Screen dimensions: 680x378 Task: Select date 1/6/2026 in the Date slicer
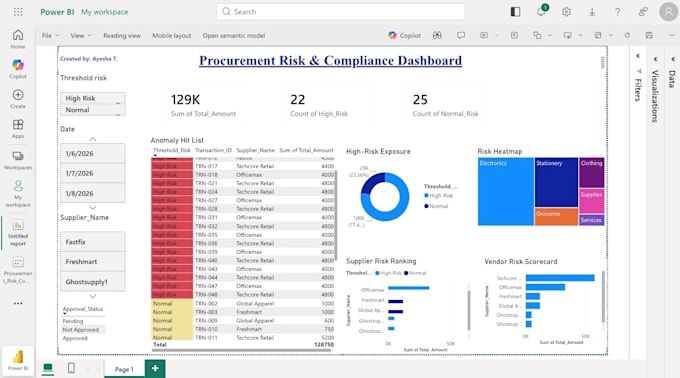click(93, 153)
